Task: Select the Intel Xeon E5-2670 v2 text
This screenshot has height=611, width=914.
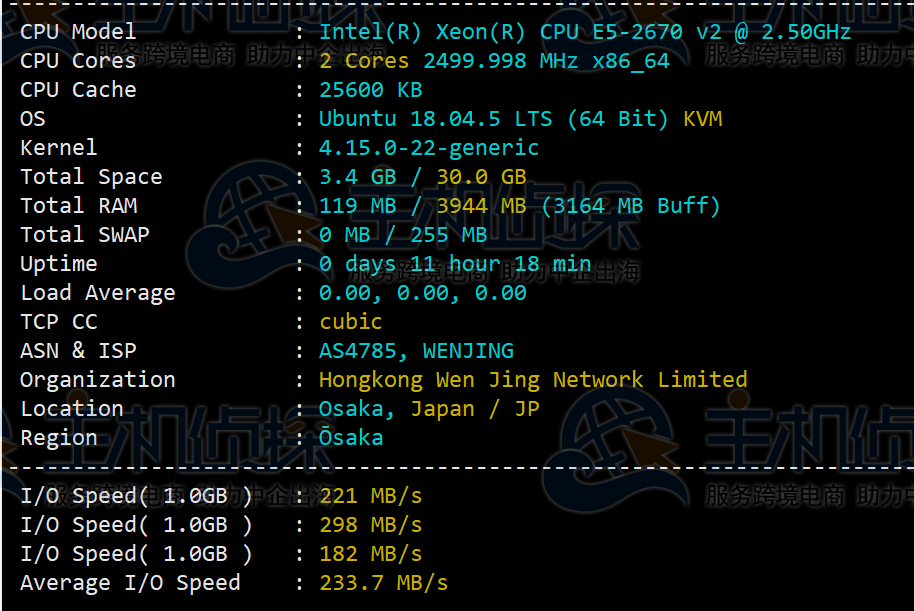Action: [x=583, y=31]
